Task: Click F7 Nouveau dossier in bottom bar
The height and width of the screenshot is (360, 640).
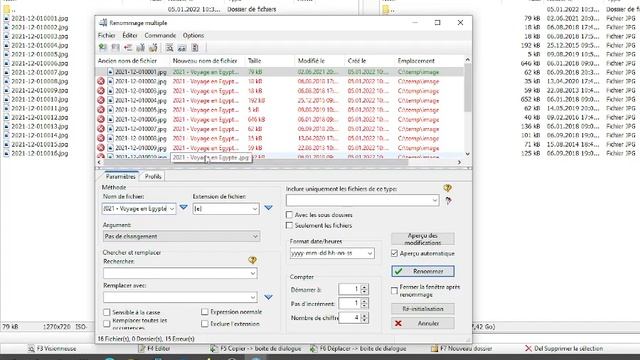Action: click(x=462, y=349)
